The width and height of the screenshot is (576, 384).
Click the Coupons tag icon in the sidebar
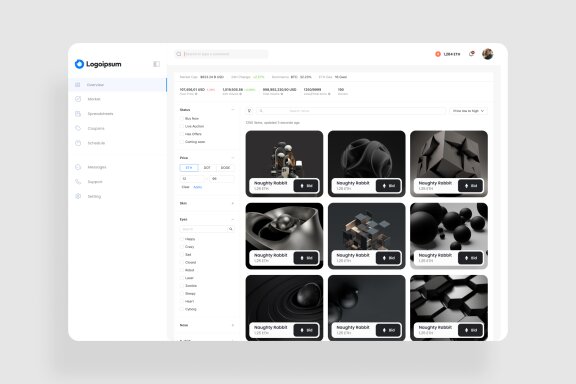(78, 128)
